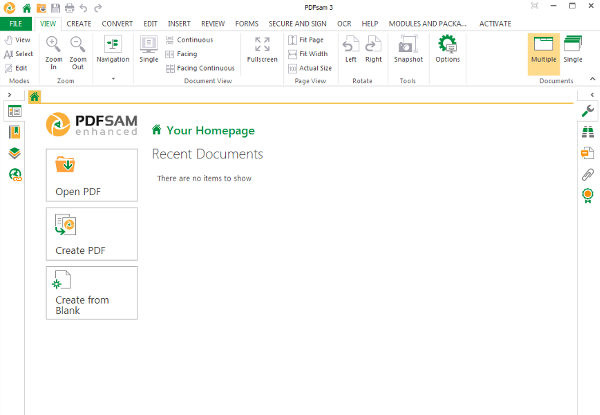Rotate page Left
The image size is (600, 415).
click(x=351, y=49)
